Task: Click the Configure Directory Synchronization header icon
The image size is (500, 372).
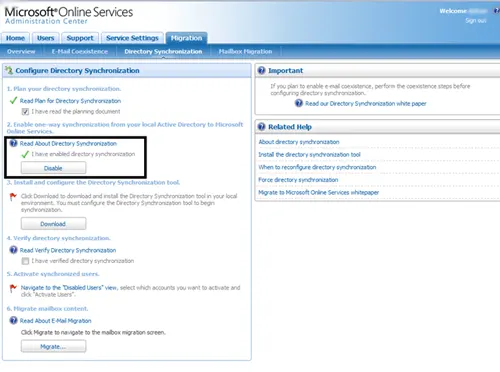Action: [x=9, y=70]
